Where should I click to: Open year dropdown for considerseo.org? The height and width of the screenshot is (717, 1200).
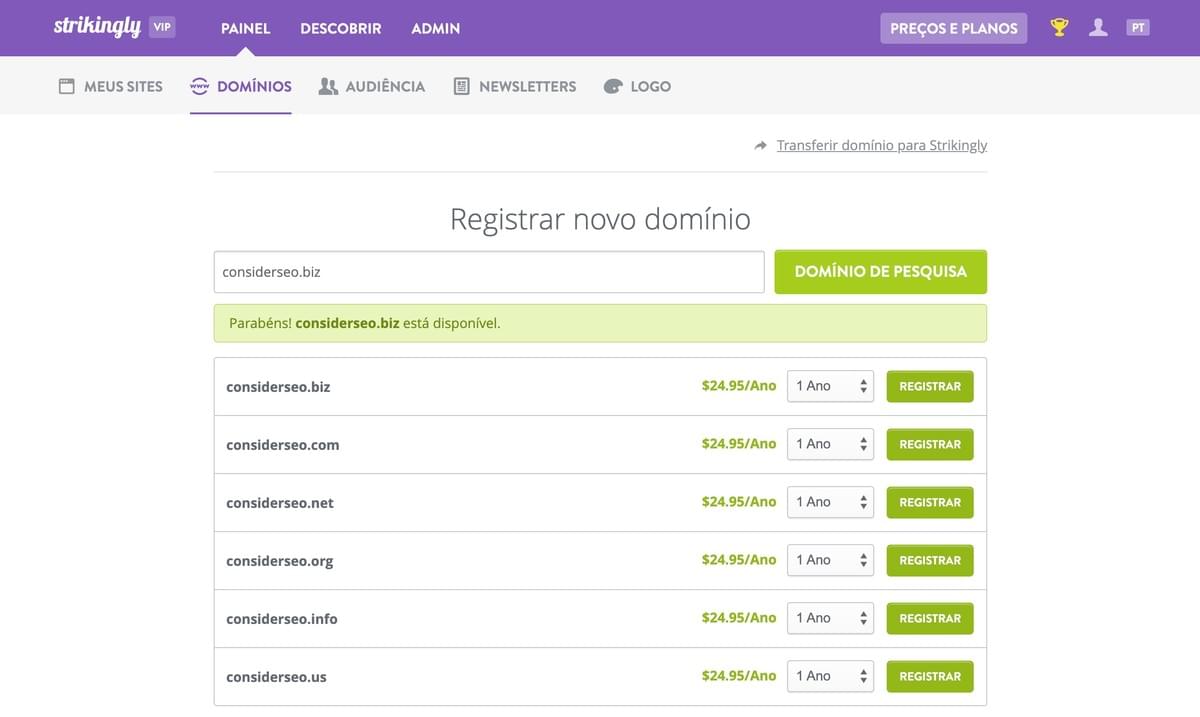(x=830, y=560)
